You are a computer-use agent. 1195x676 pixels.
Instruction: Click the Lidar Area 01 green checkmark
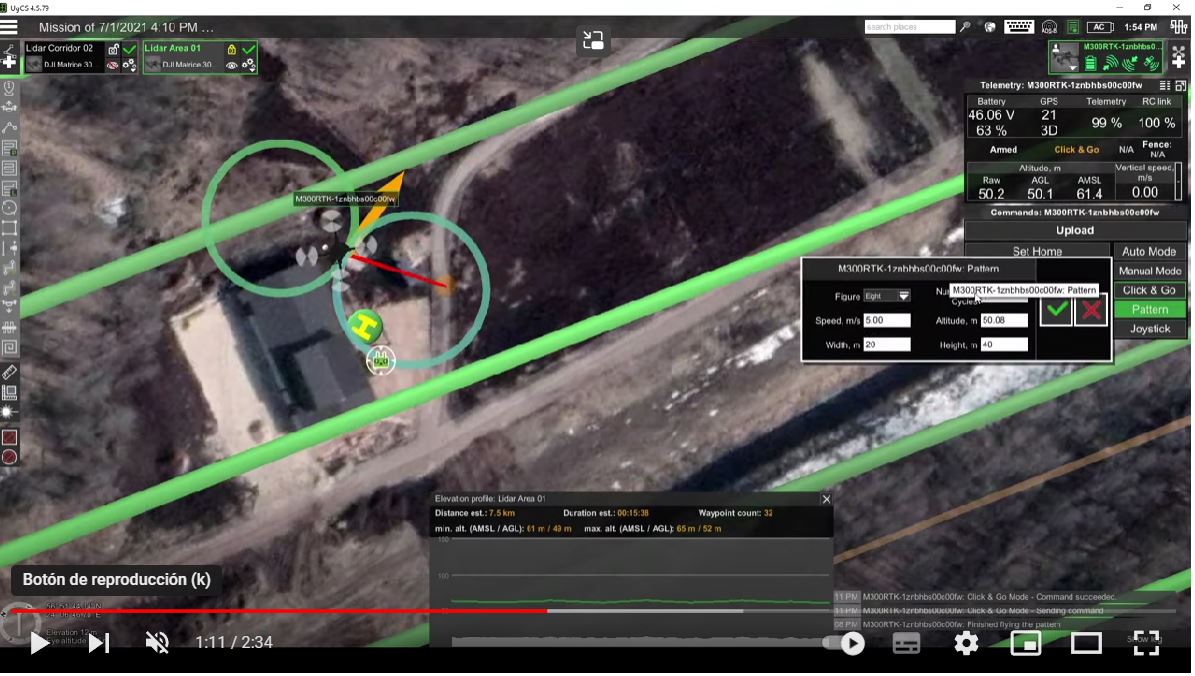coord(248,50)
